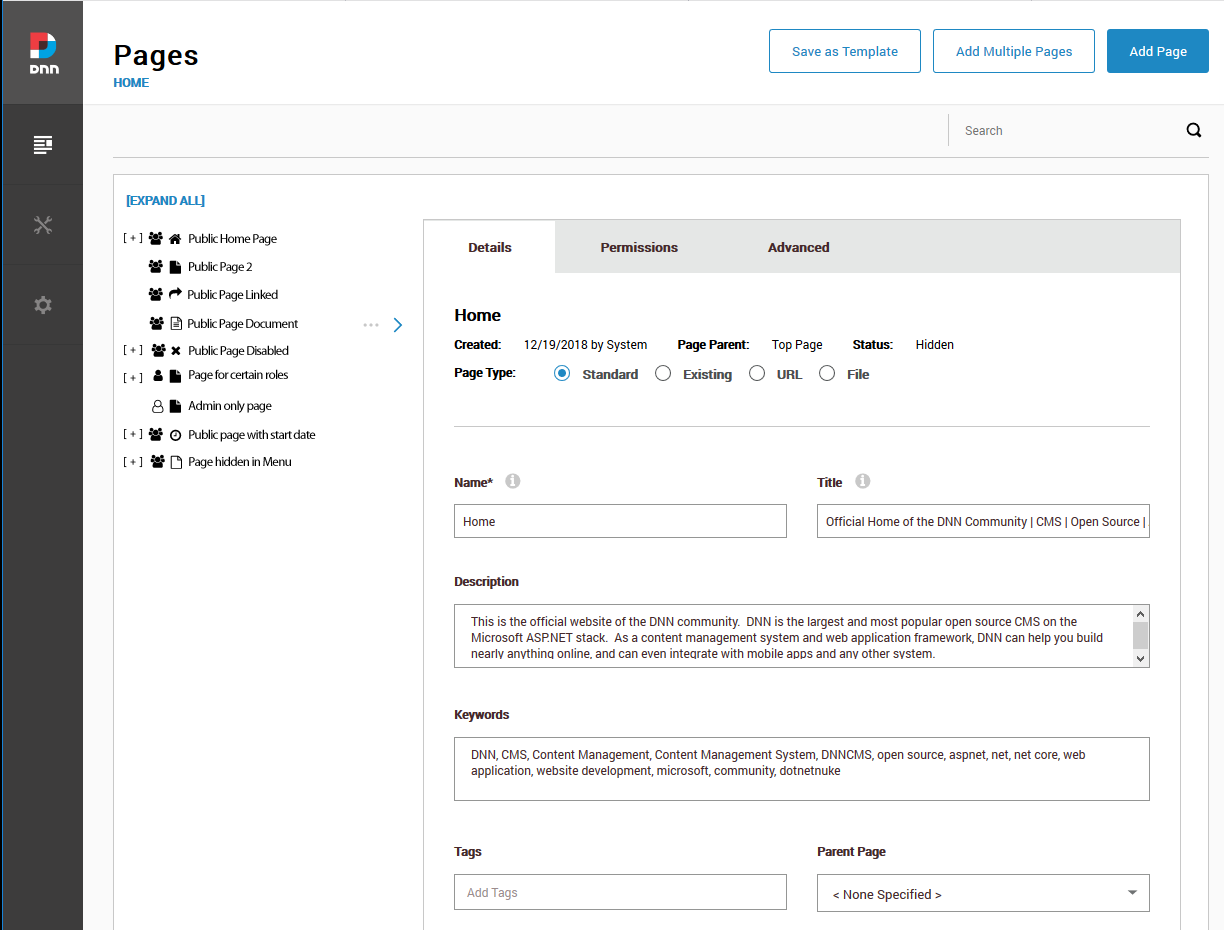1224x930 pixels.
Task: Expand Public page with start date node
Action: tap(132, 435)
